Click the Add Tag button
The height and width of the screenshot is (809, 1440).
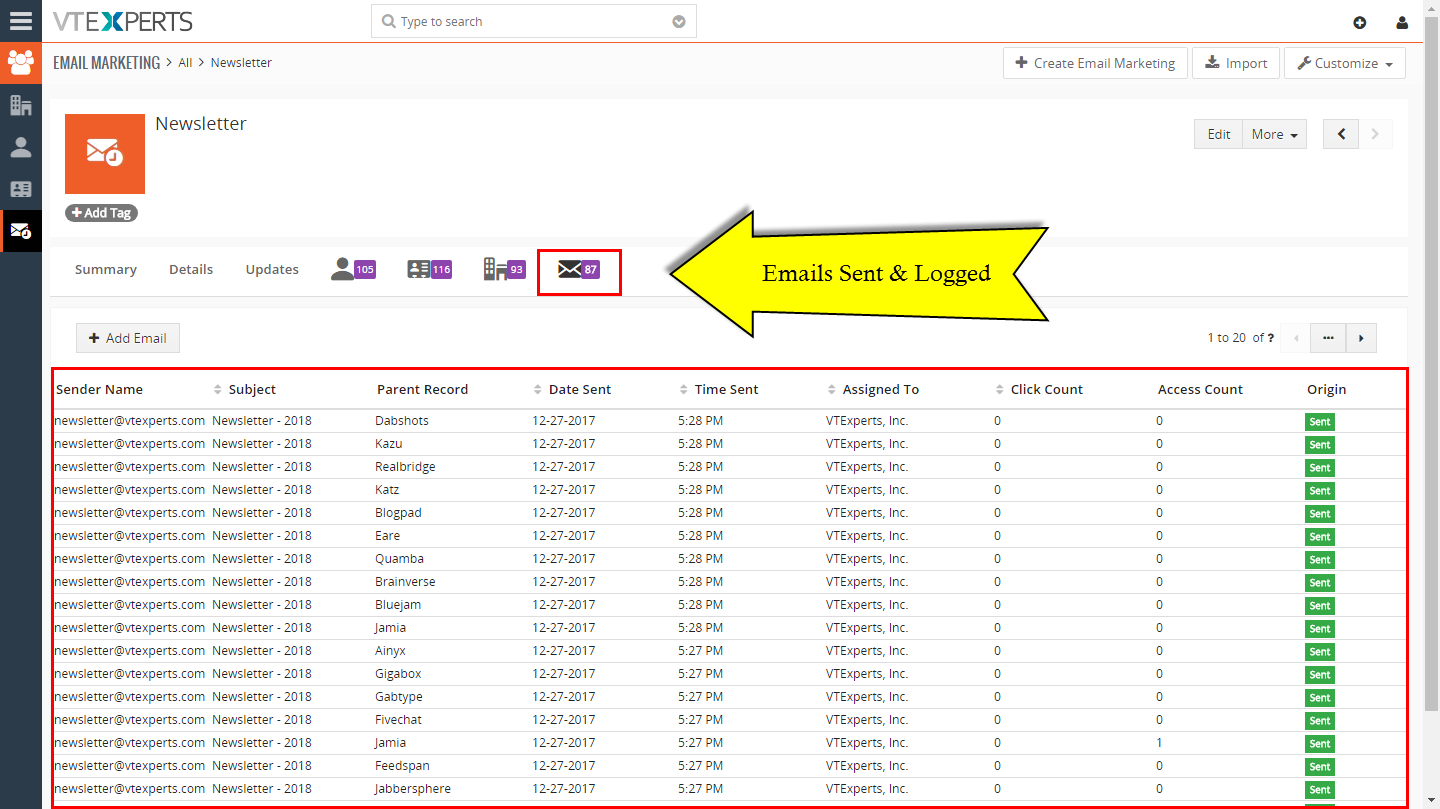[x=101, y=213]
